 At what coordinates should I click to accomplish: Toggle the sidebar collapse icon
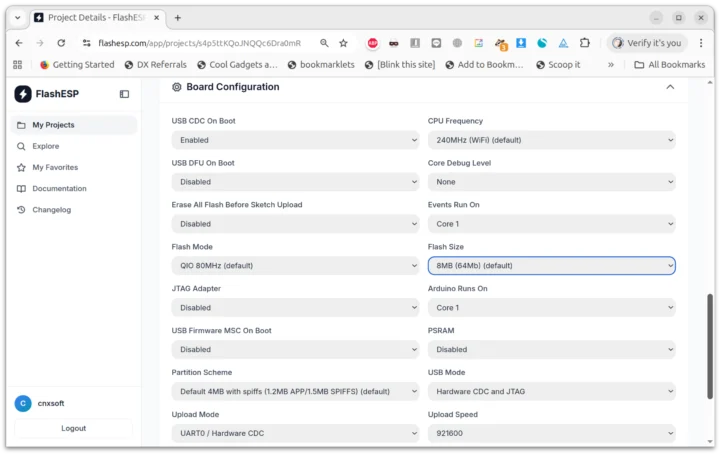click(x=124, y=94)
